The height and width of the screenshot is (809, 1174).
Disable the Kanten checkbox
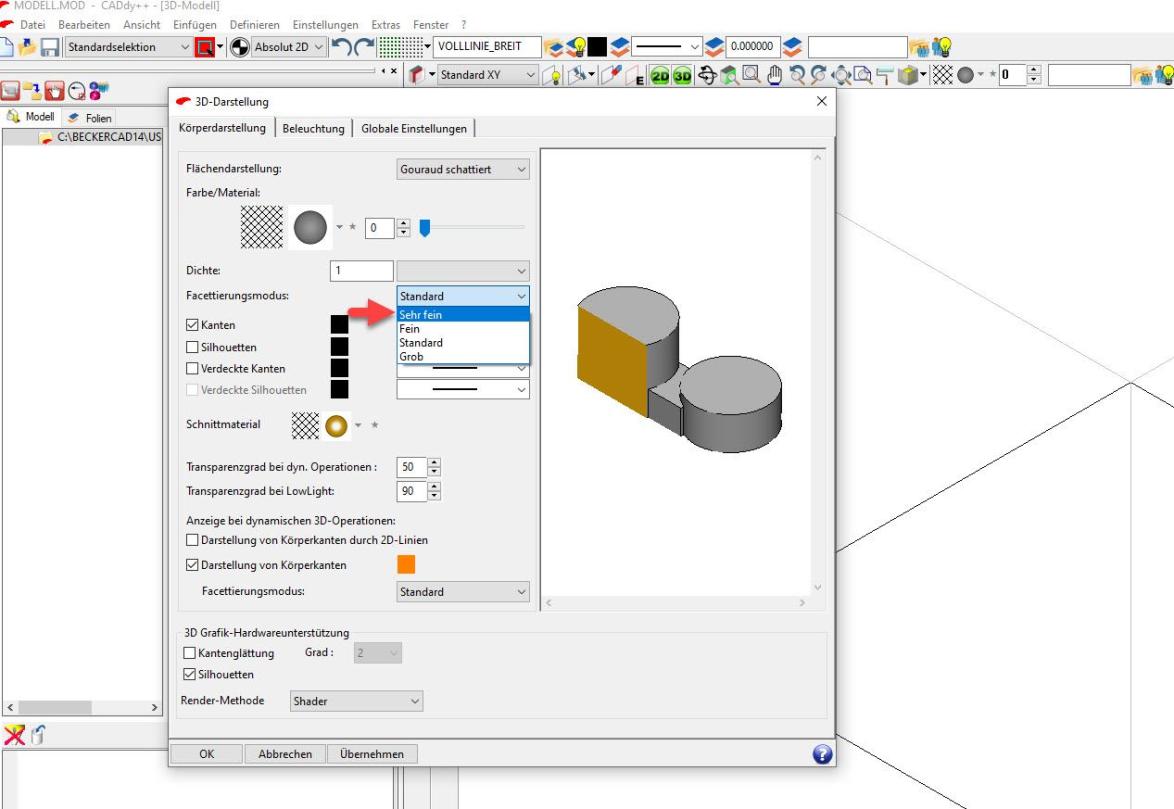click(193, 325)
